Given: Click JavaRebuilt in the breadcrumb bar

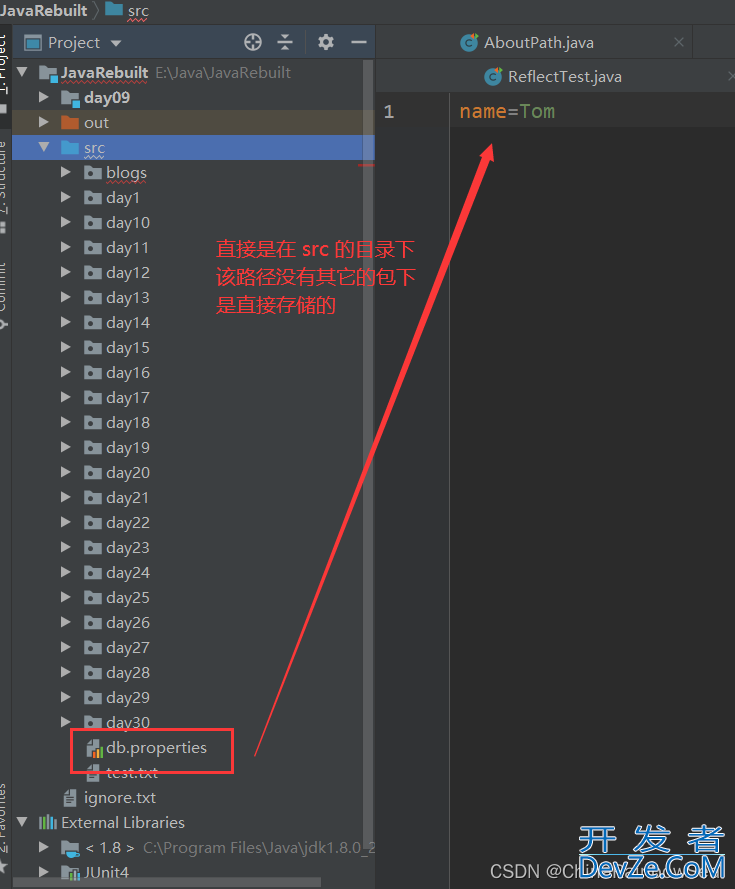Looking at the screenshot, I should (44, 10).
